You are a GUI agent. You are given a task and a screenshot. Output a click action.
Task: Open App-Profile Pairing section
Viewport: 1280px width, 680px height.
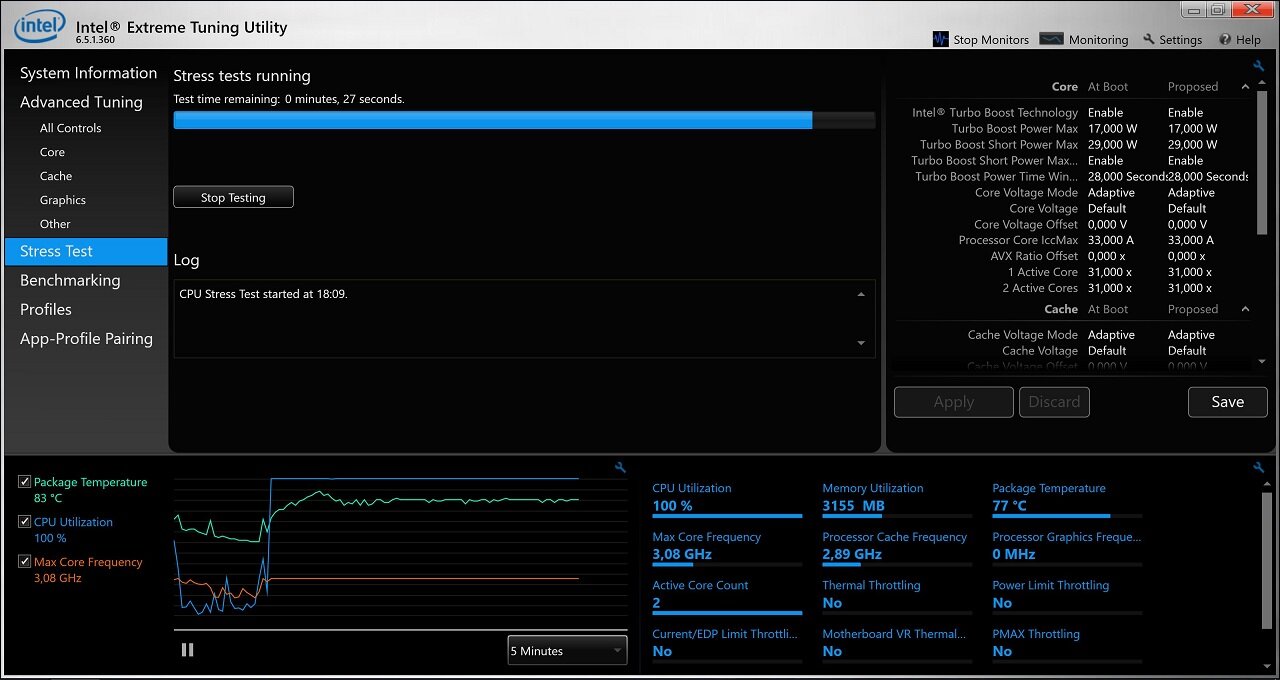tap(86, 338)
